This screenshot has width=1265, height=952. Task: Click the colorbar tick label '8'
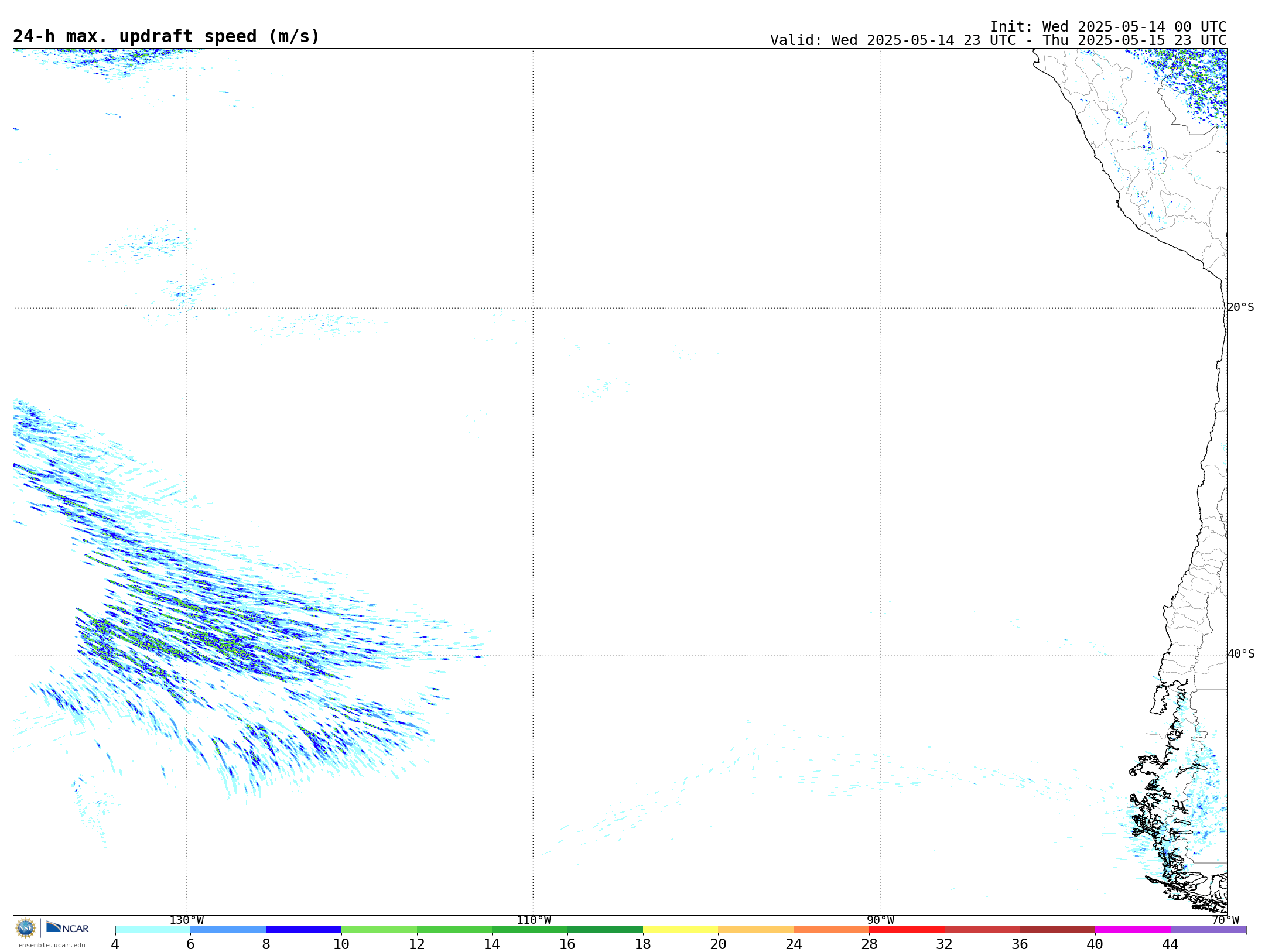[x=266, y=944]
